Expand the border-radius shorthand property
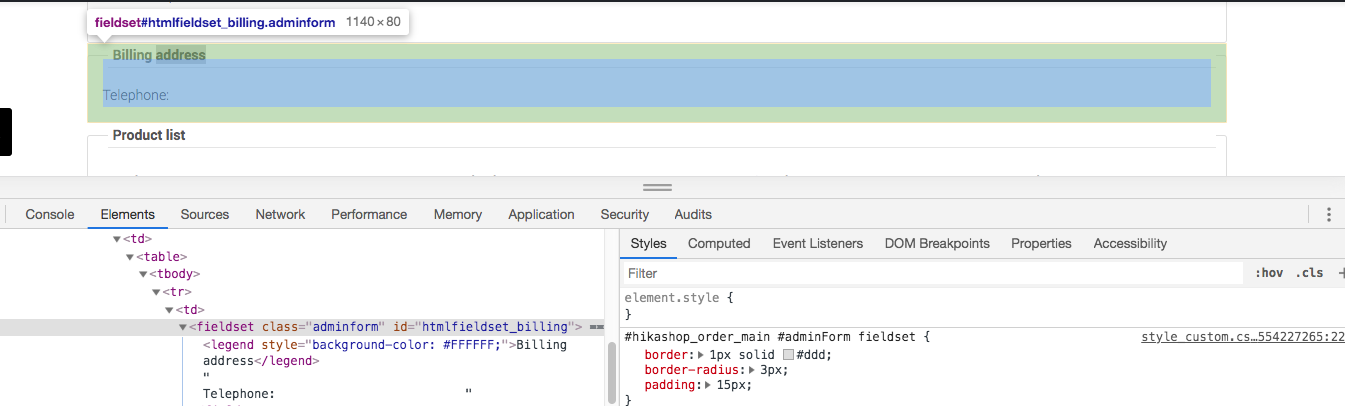 [x=752, y=370]
